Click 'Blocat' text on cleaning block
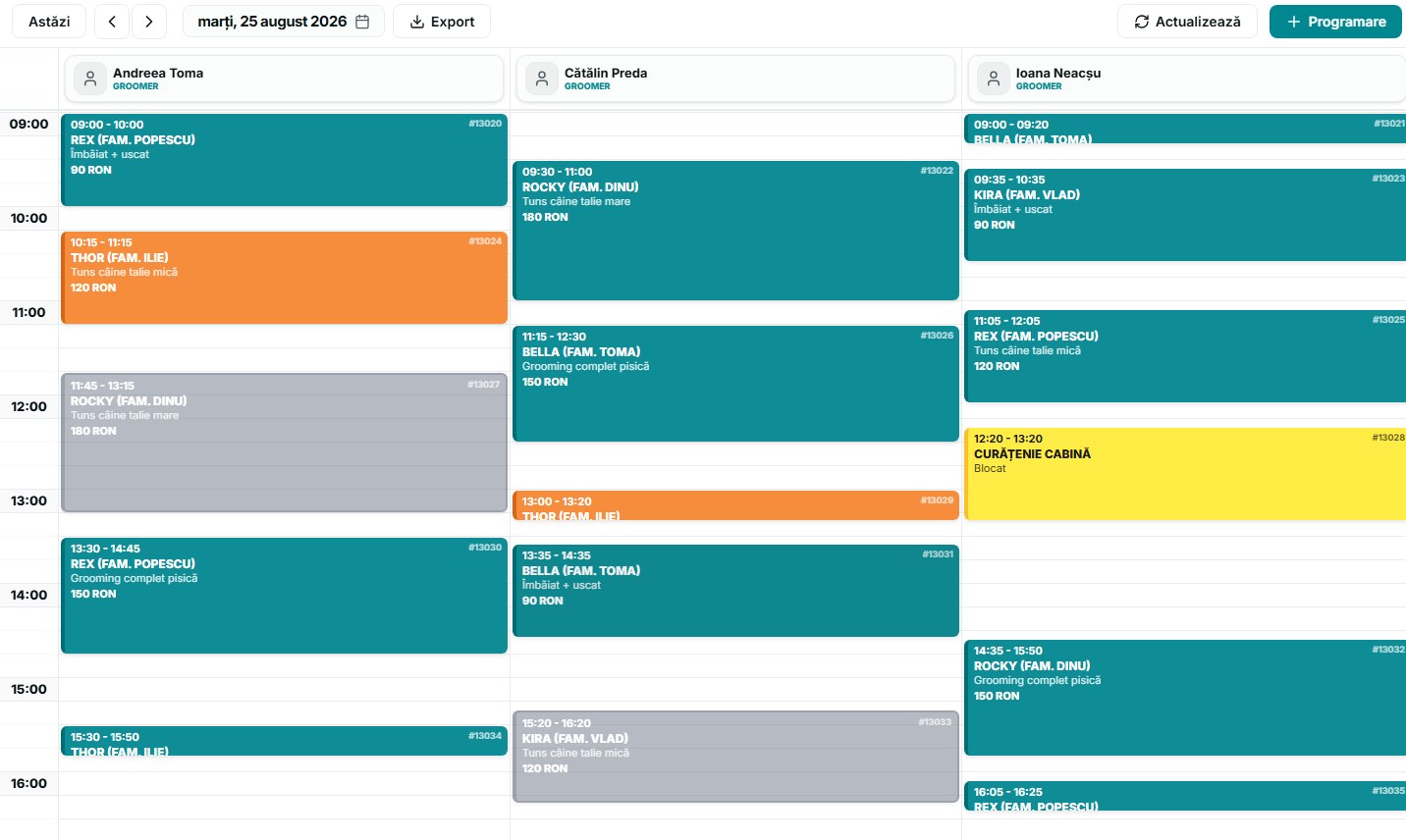Screen dimensions: 1406x840 click(x=990, y=468)
